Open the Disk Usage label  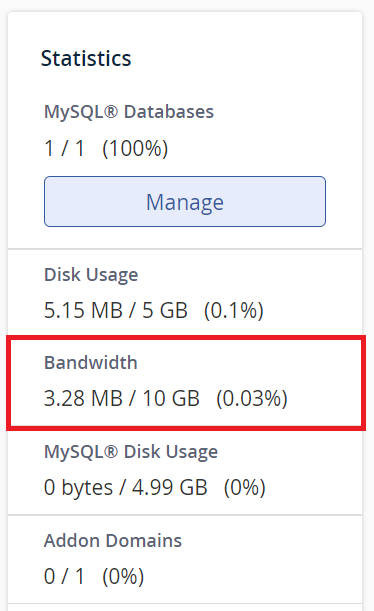click(91, 275)
